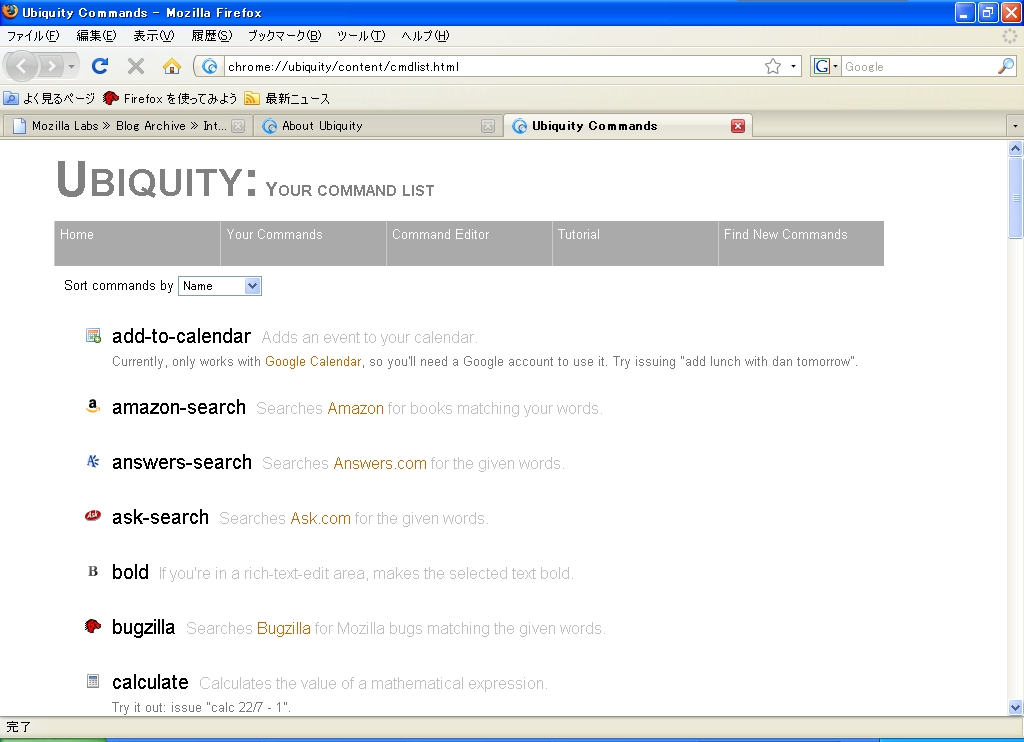Click the vertical scrollbar thumb
This screenshot has height=742, width=1024.
[x=1016, y=198]
